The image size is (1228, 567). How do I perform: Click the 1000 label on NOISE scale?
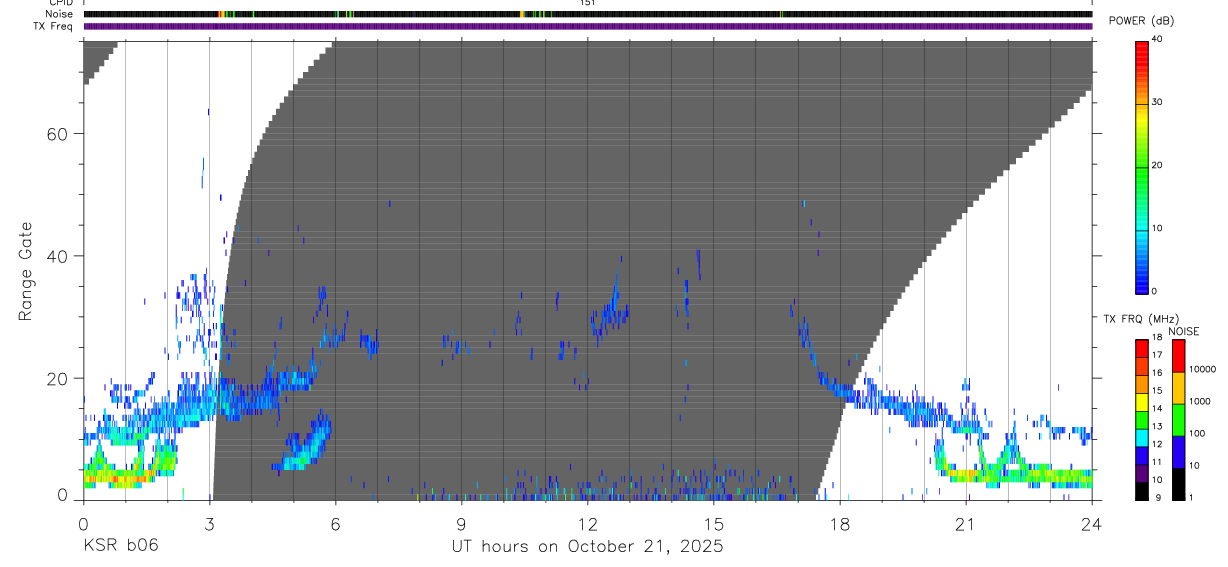click(x=1200, y=401)
